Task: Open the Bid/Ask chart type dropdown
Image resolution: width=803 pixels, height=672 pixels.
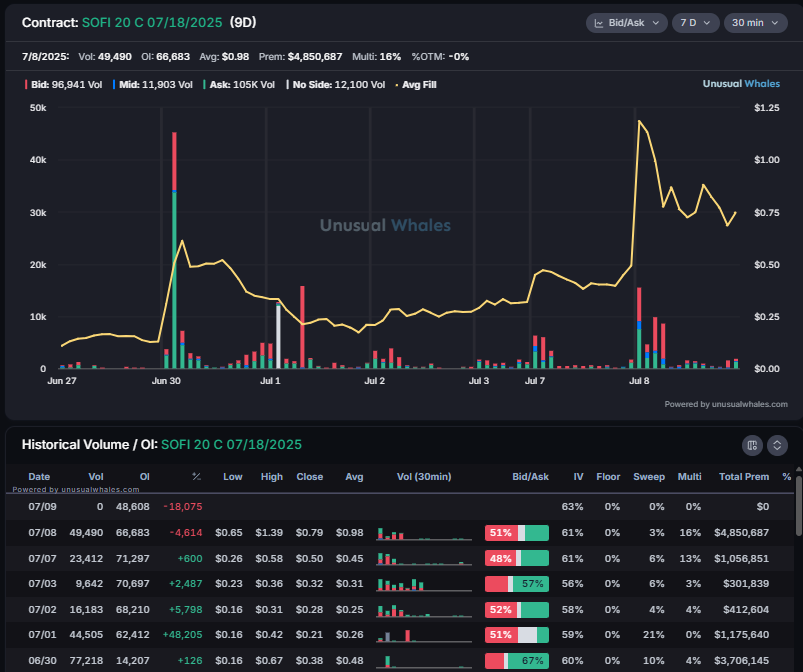Action: tap(626, 23)
